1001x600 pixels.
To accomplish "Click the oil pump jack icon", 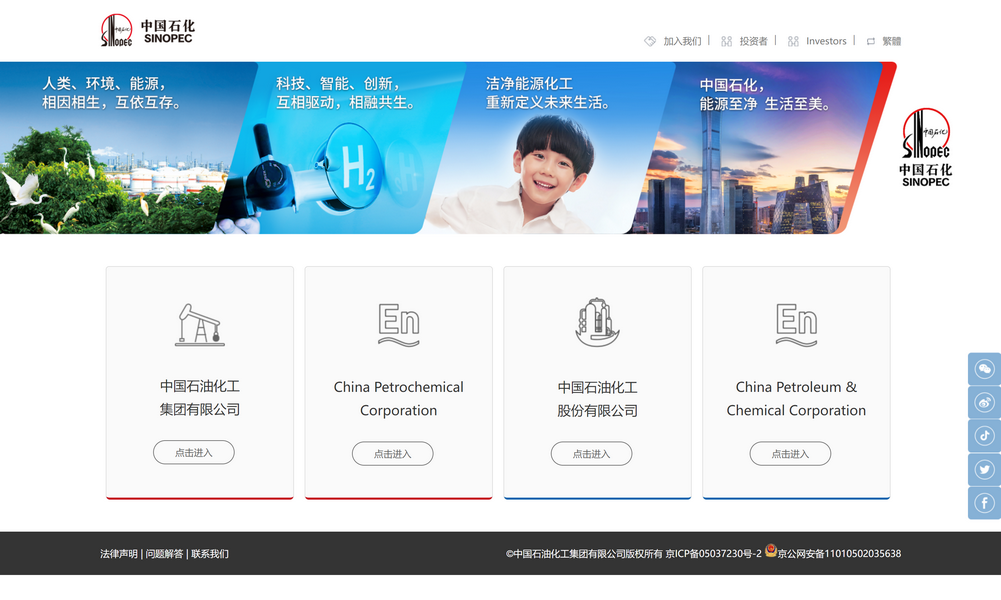I will [x=200, y=325].
